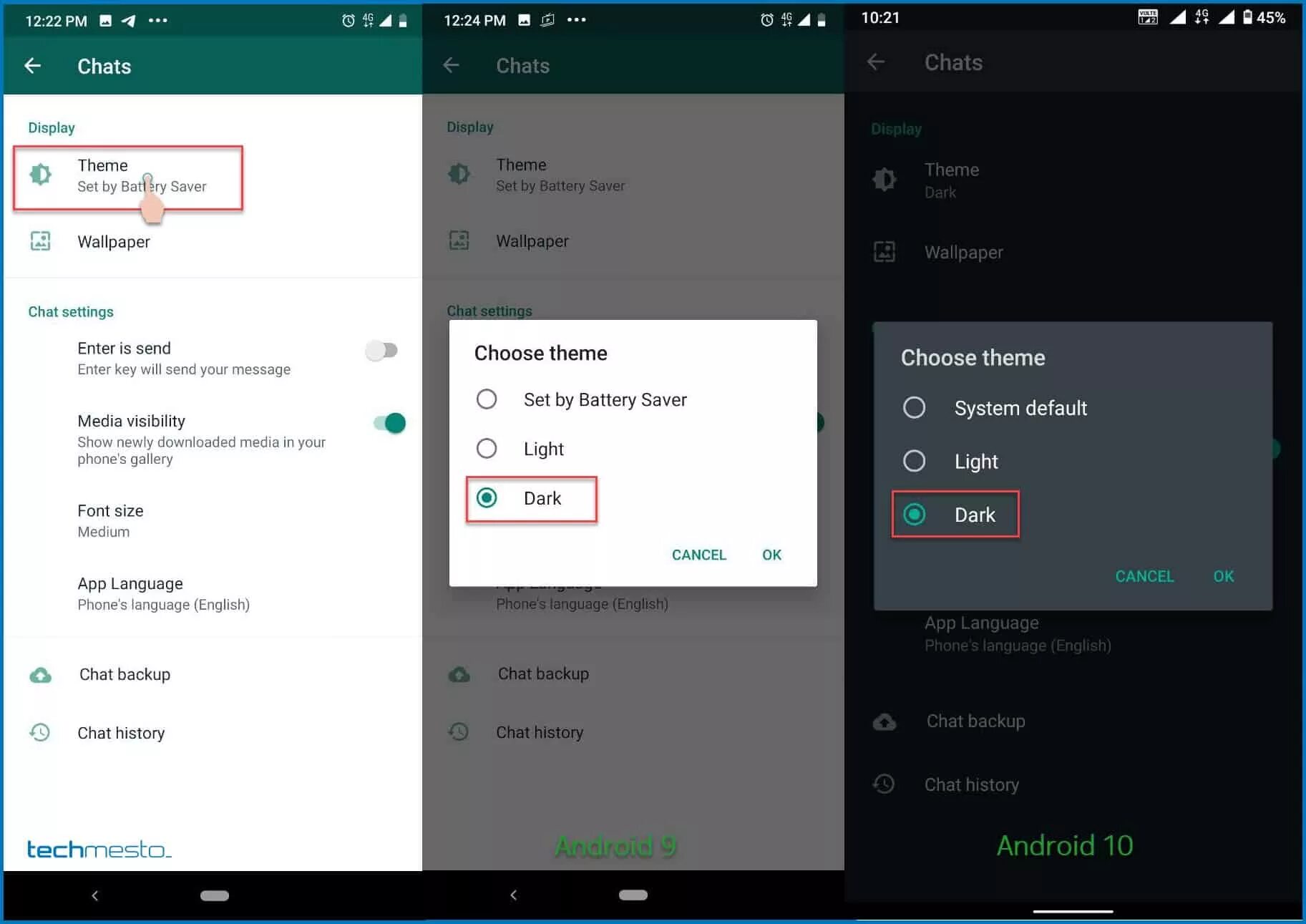Toggle the Enter is send switch
The image size is (1306, 924).
(x=381, y=350)
